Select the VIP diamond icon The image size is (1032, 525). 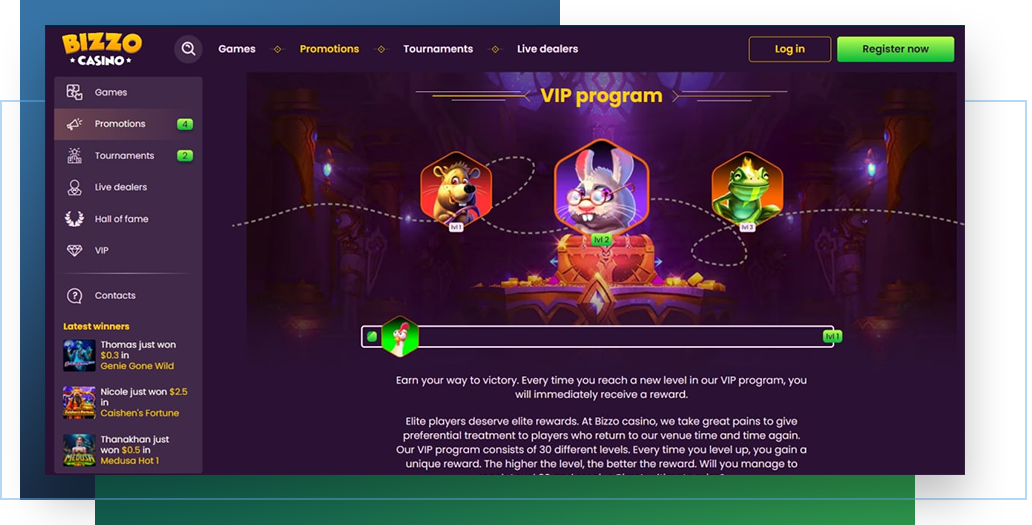click(74, 250)
